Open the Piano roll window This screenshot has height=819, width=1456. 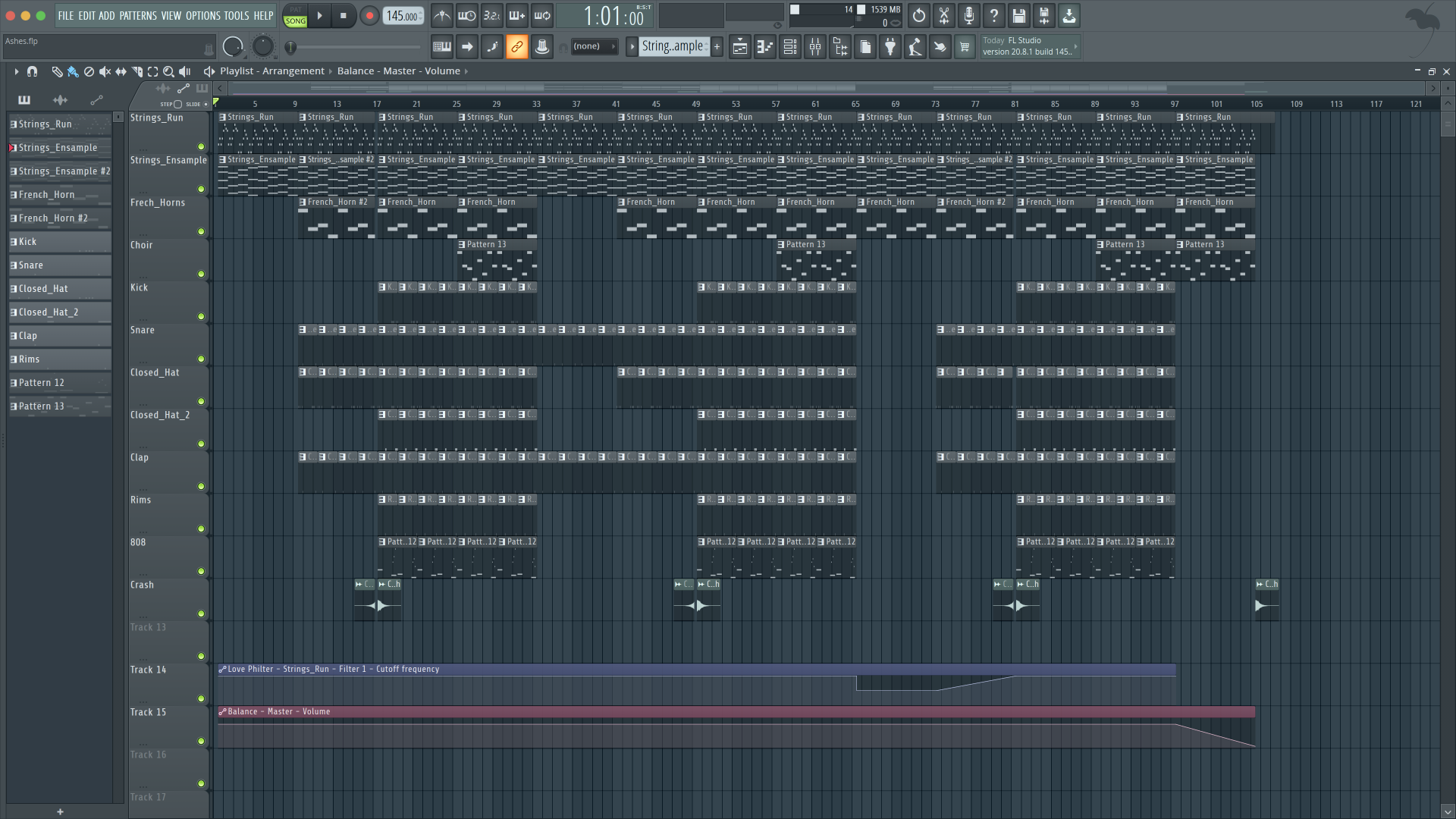coord(765,47)
